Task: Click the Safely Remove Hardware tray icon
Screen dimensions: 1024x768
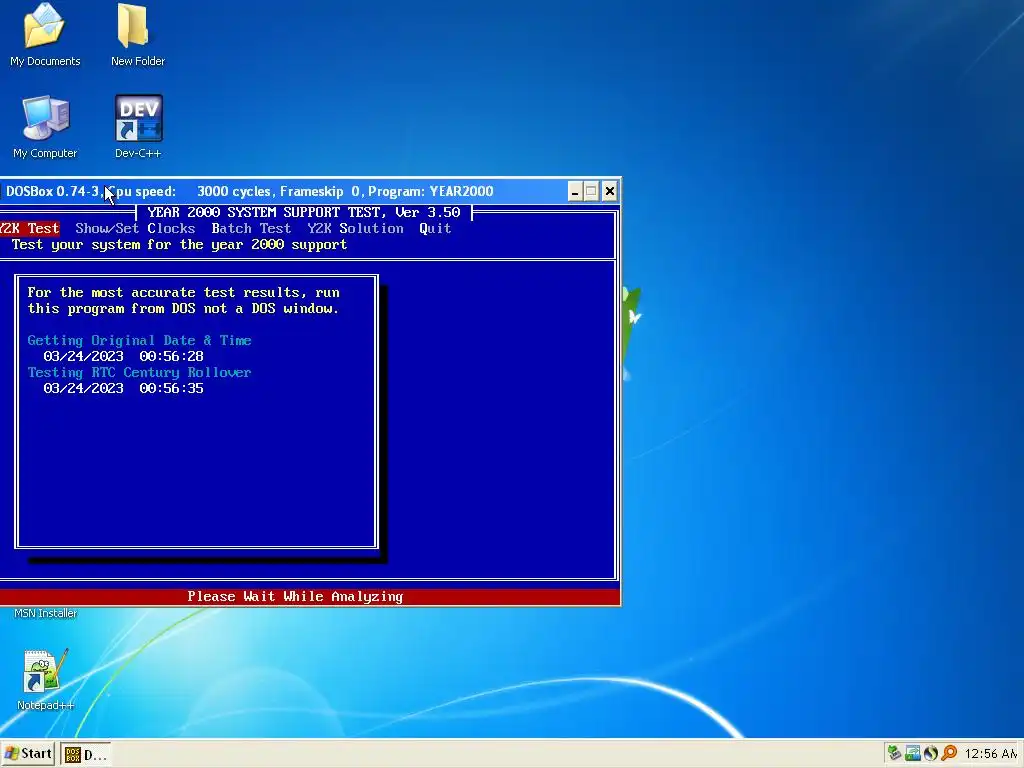Action: click(x=894, y=753)
